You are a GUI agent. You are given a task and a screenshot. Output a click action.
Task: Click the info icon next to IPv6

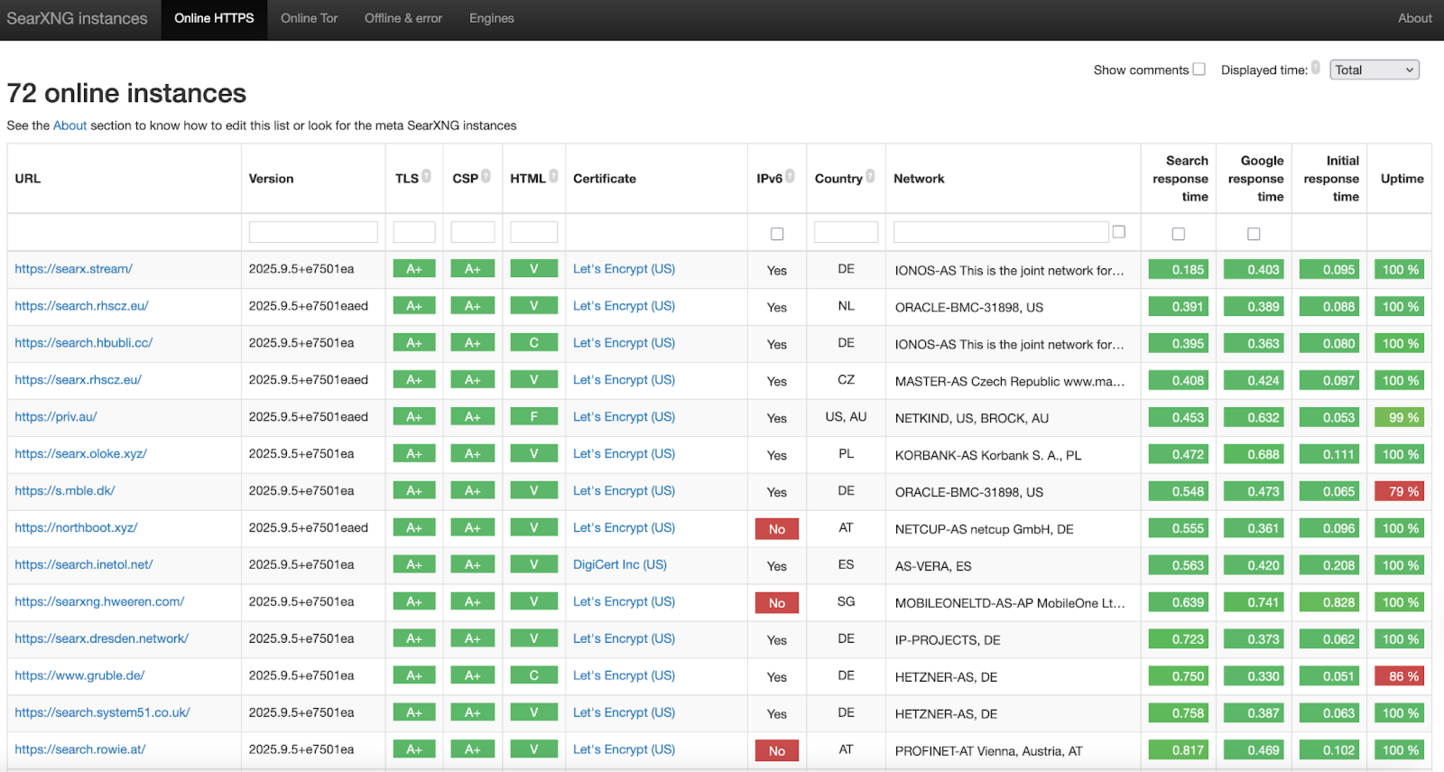point(790,177)
